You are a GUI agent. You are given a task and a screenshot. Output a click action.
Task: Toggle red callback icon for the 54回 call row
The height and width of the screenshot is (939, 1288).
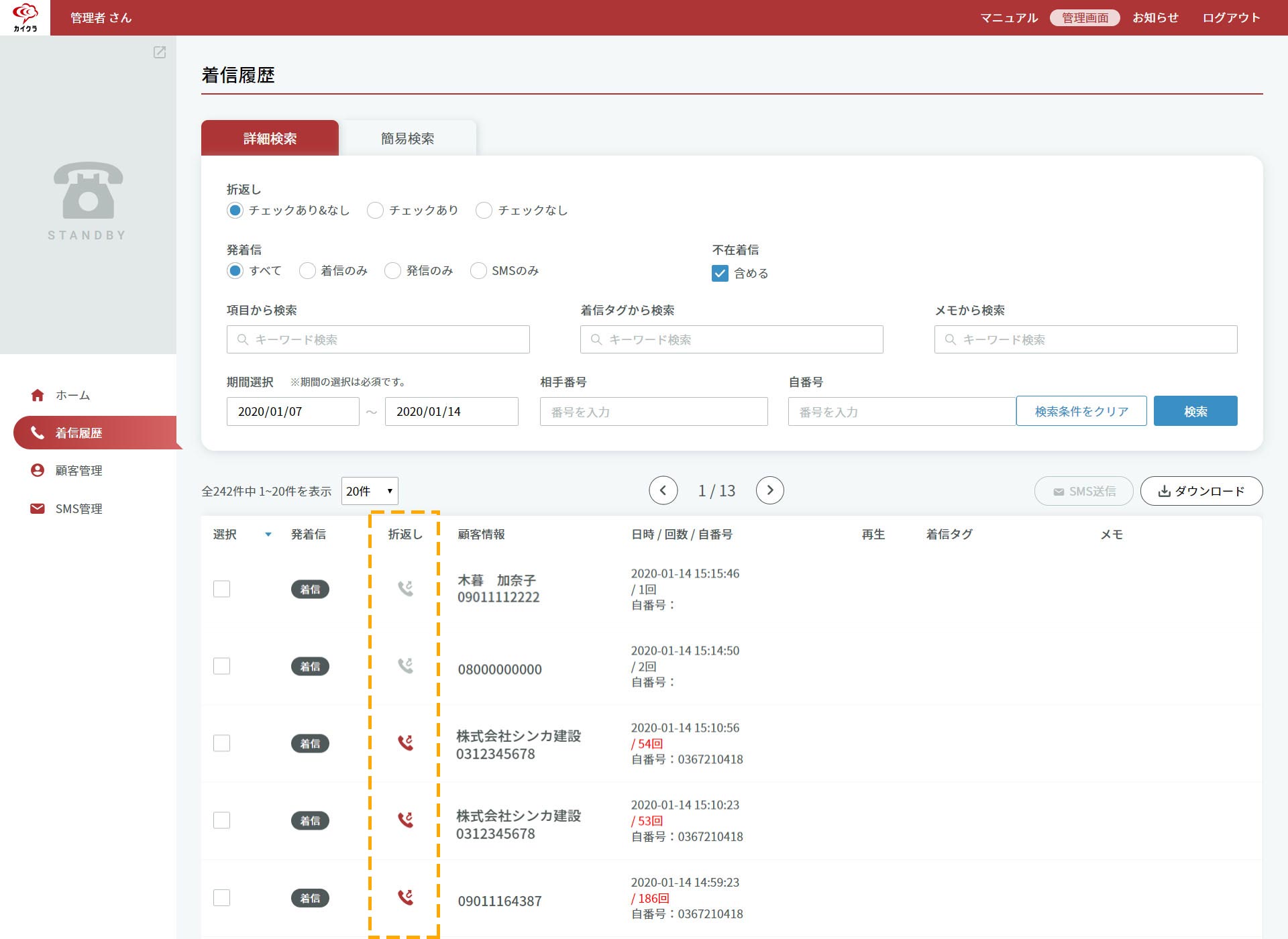405,742
